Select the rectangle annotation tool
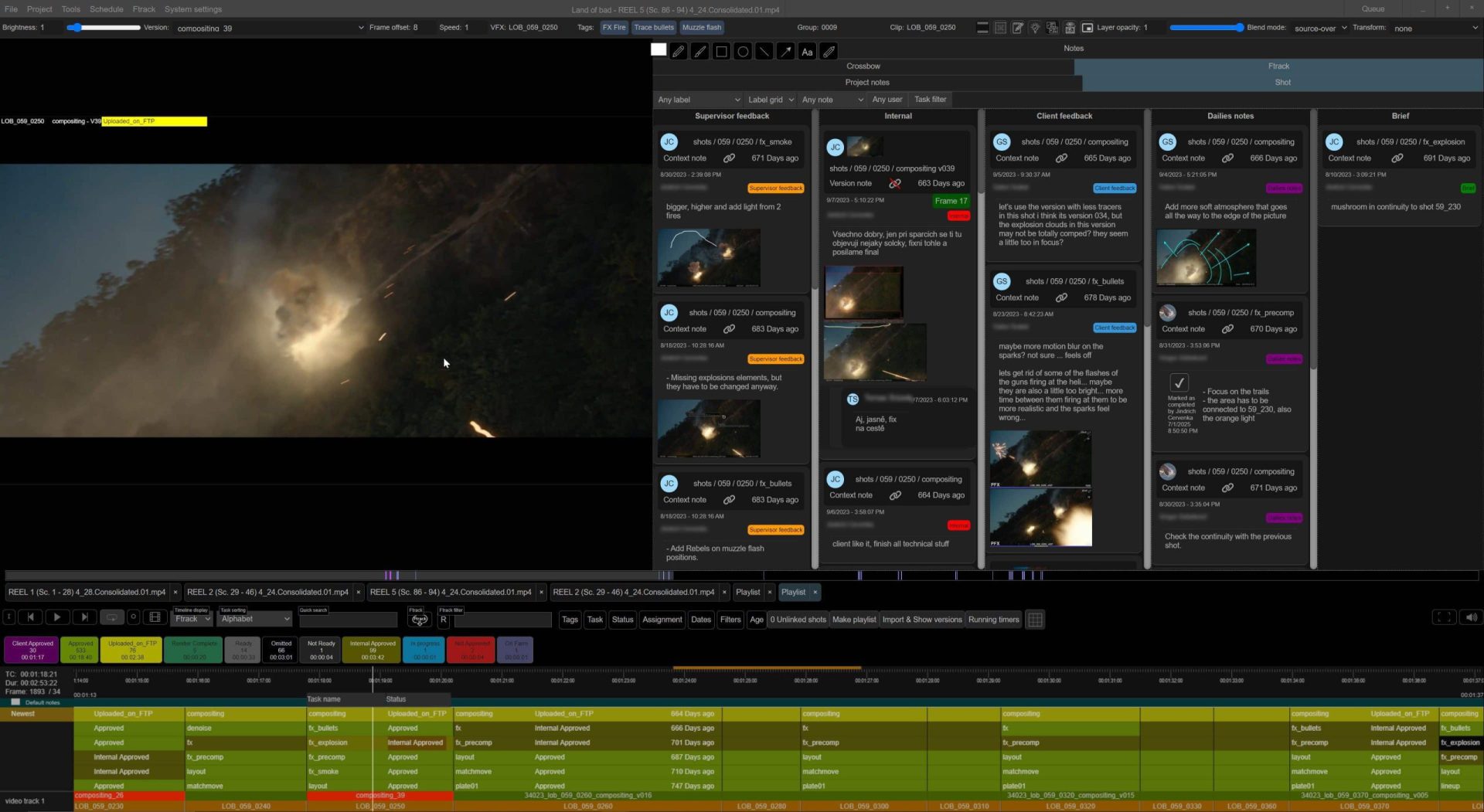Image resolution: width=1484 pixels, height=812 pixels. tap(720, 51)
